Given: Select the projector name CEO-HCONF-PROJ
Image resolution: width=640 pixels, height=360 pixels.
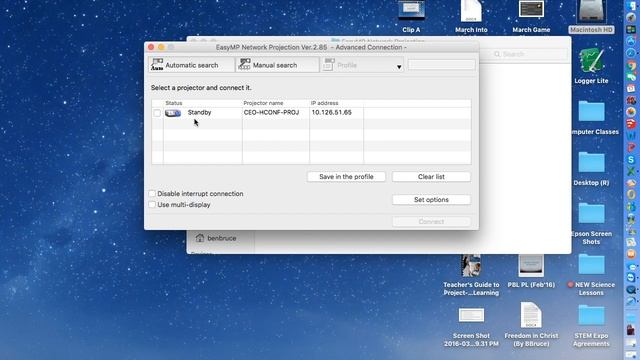Looking at the screenshot, I should (271, 112).
